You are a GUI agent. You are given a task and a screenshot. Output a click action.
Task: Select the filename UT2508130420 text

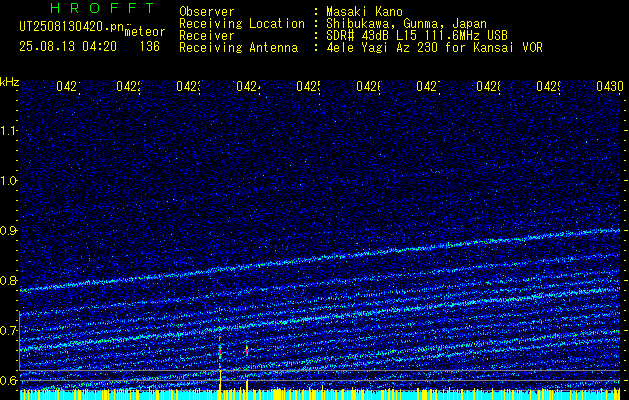69,26
